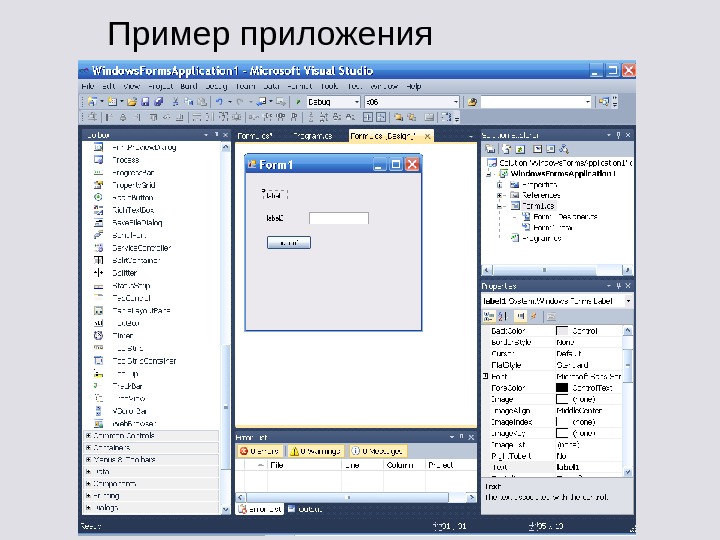720x540 pixels.
Task: Click the textbox on the Form1 designer
Action: point(339,218)
